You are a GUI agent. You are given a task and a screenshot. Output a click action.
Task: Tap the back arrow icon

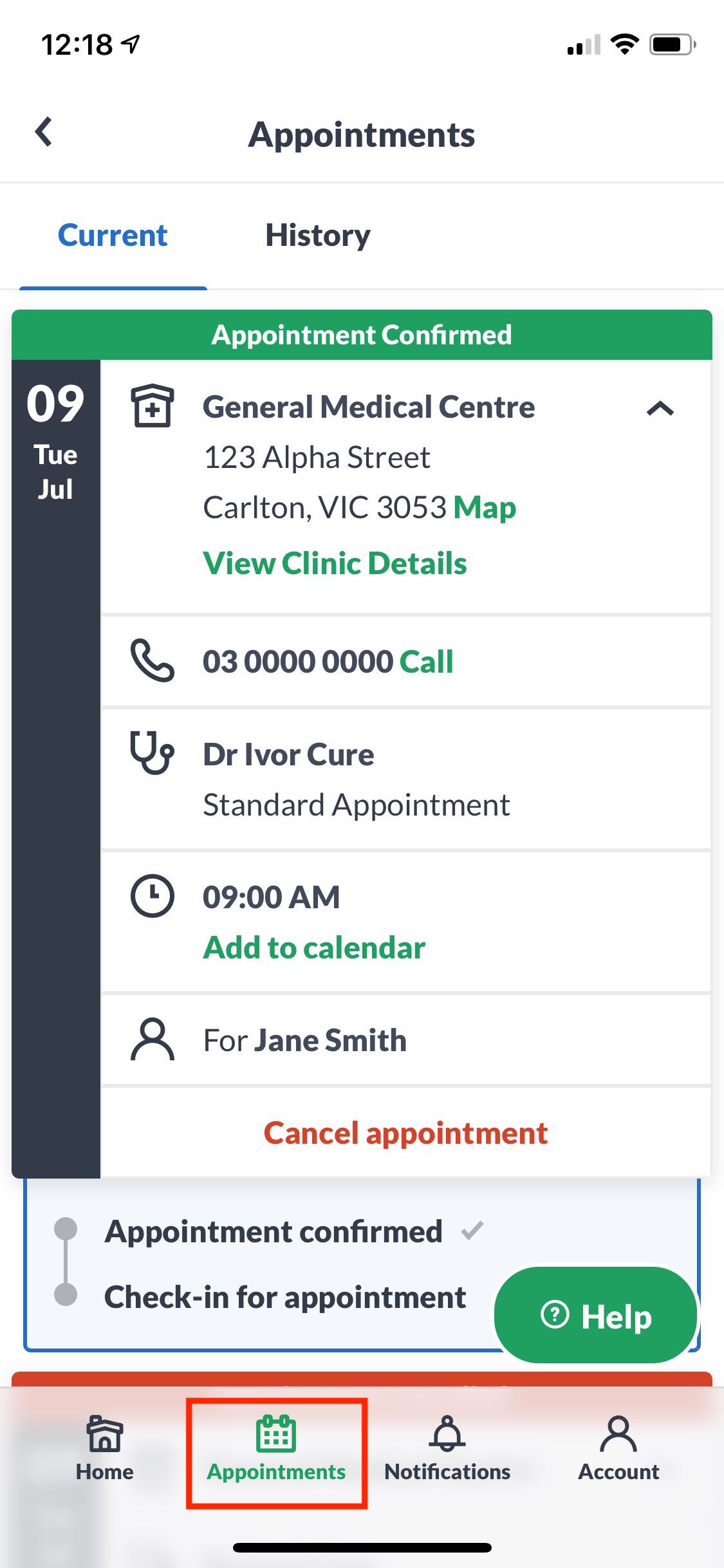coord(43,133)
